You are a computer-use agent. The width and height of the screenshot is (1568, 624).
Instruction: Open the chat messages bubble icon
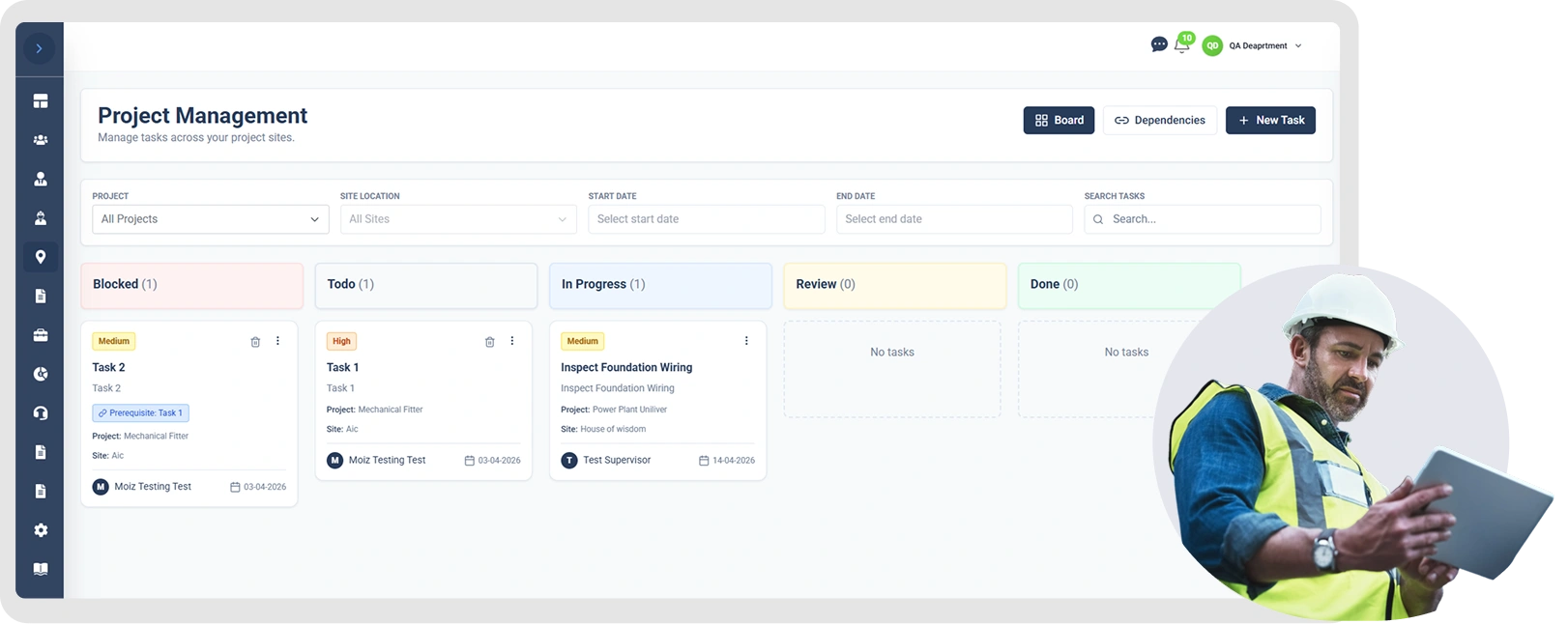click(1159, 44)
